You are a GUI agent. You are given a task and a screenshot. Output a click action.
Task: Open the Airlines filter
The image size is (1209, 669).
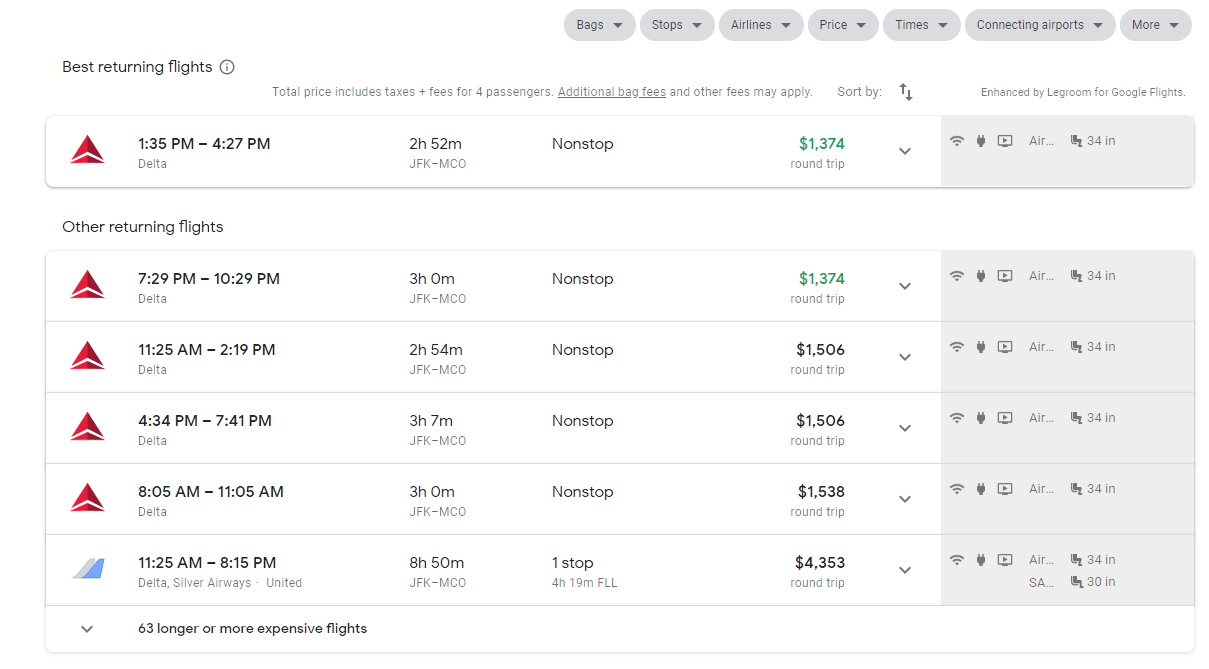tap(760, 25)
